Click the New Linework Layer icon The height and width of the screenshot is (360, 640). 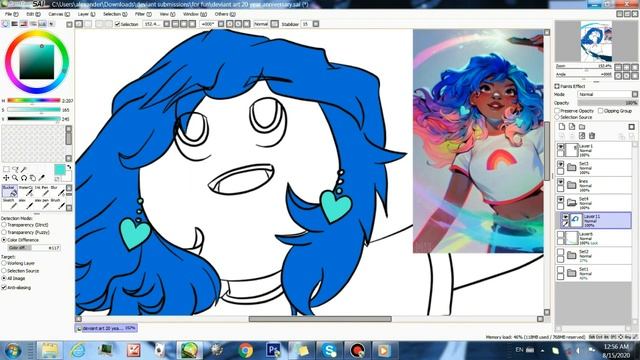pyautogui.click(x=572, y=127)
